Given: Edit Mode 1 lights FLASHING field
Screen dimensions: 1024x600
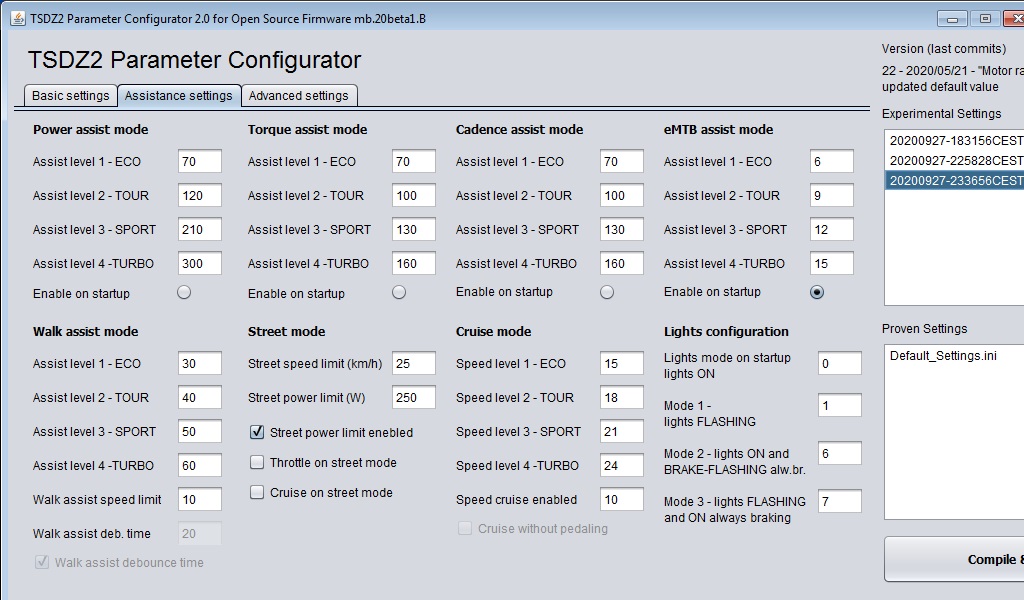Looking at the screenshot, I should click(x=840, y=405).
